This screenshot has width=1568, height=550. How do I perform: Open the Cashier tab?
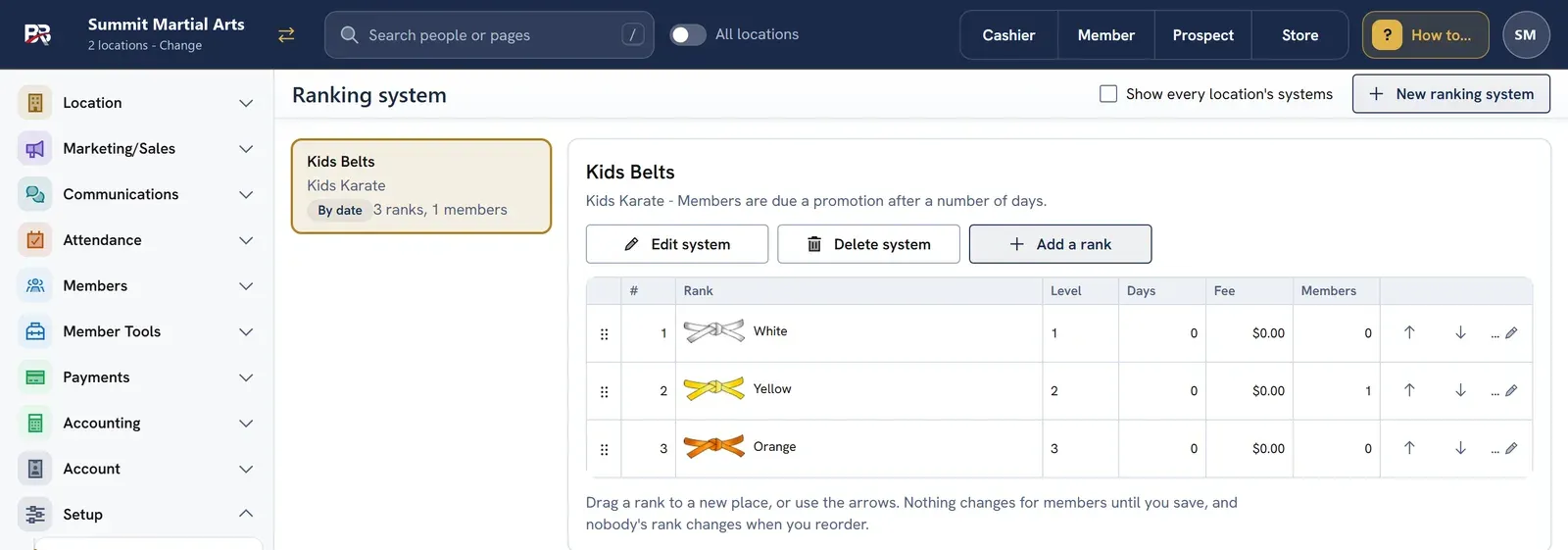(1008, 35)
